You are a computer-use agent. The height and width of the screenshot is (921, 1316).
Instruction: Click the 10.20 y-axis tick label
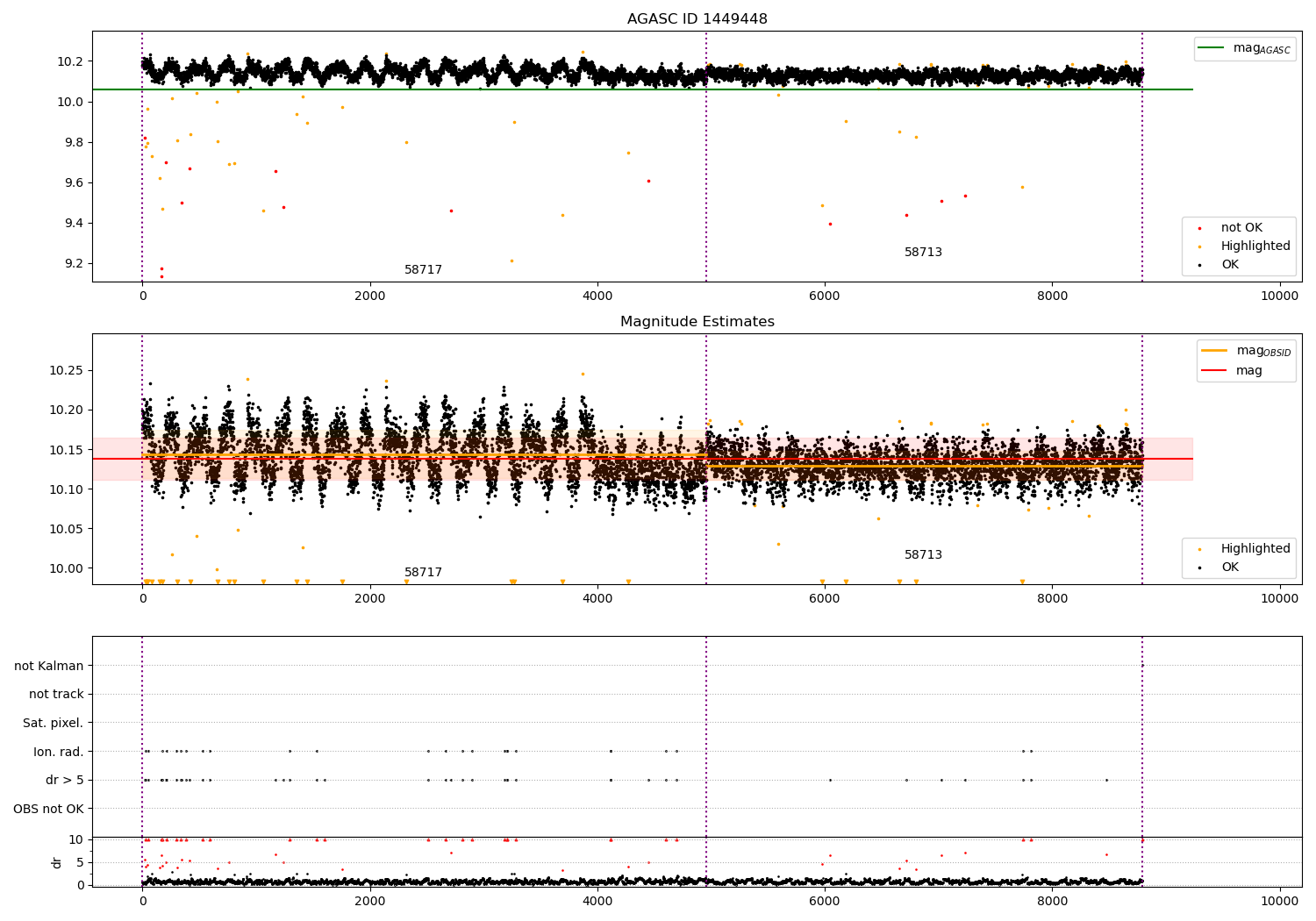click(x=67, y=410)
